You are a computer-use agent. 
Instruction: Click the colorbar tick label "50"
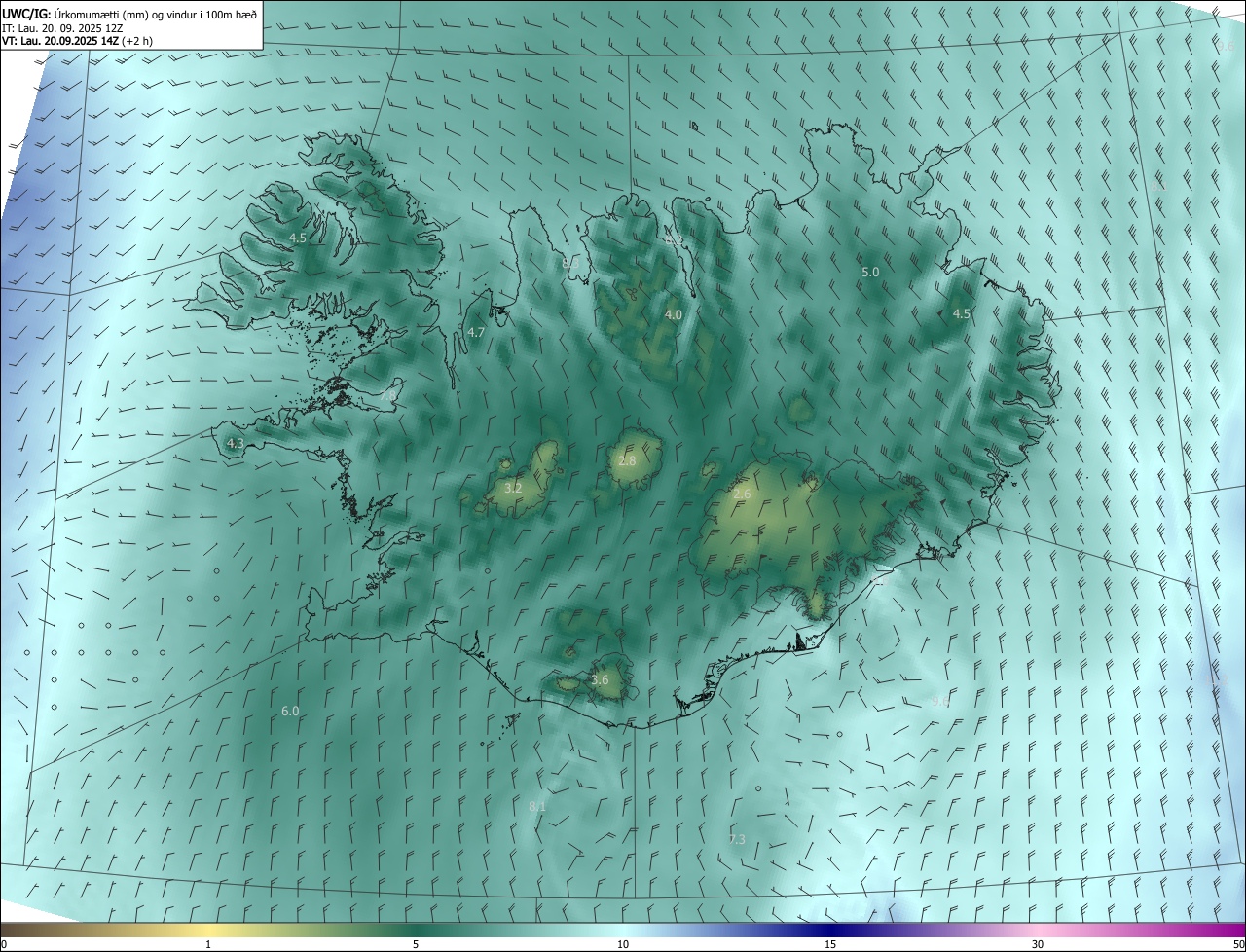point(1238,945)
